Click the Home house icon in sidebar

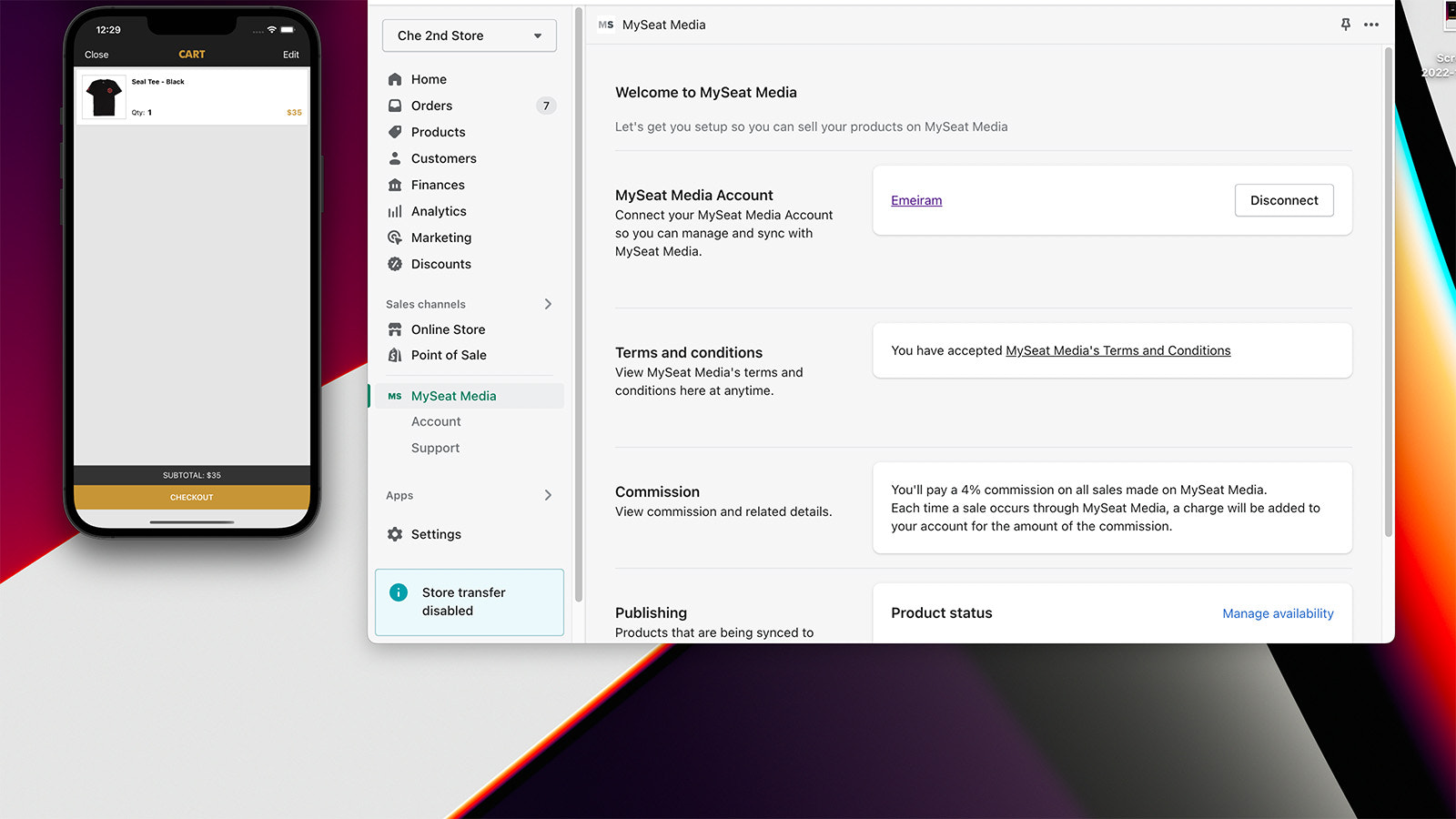pyautogui.click(x=395, y=79)
